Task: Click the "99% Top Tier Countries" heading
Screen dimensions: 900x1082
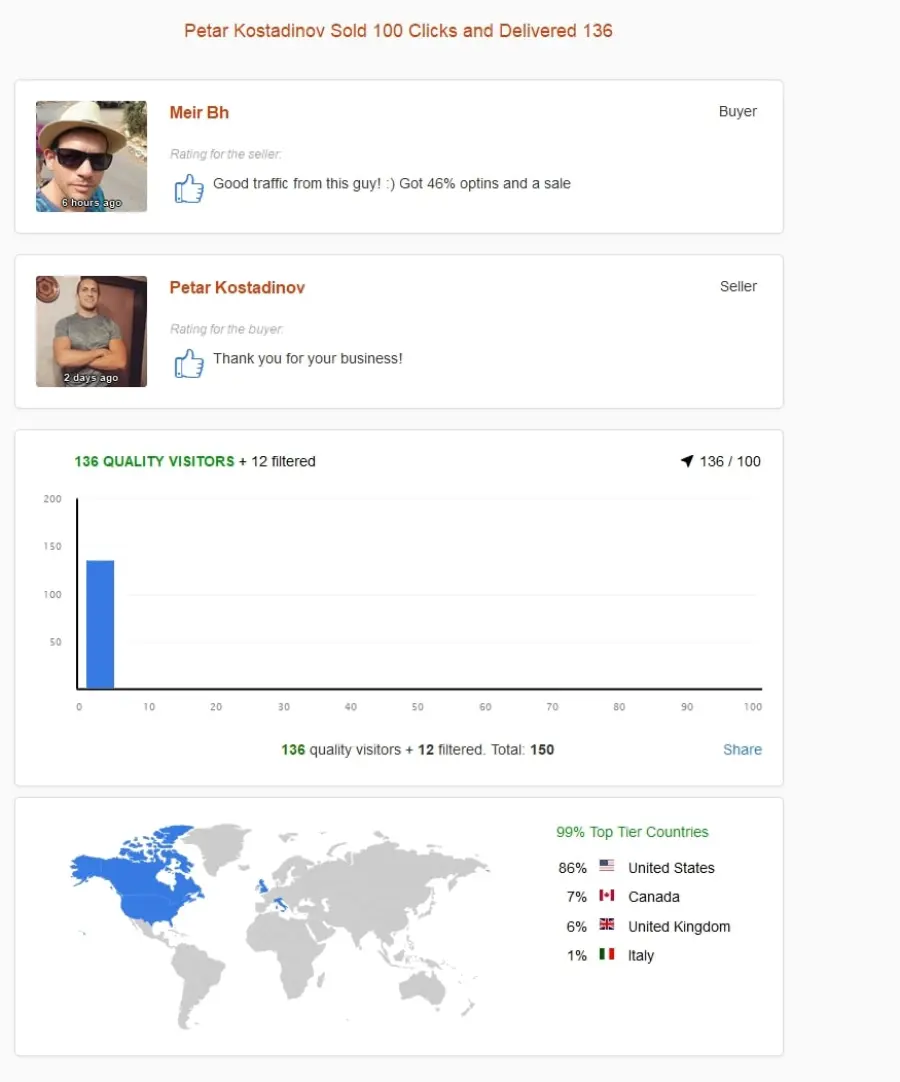Action: pyautogui.click(x=632, y=832)
